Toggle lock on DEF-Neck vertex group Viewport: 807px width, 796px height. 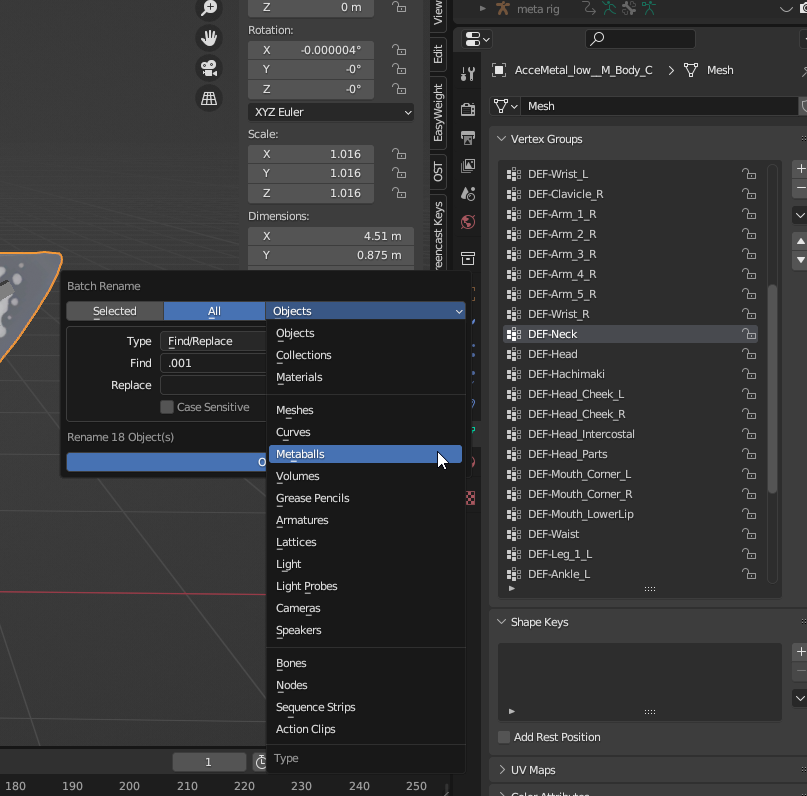(x=749, y=334)
